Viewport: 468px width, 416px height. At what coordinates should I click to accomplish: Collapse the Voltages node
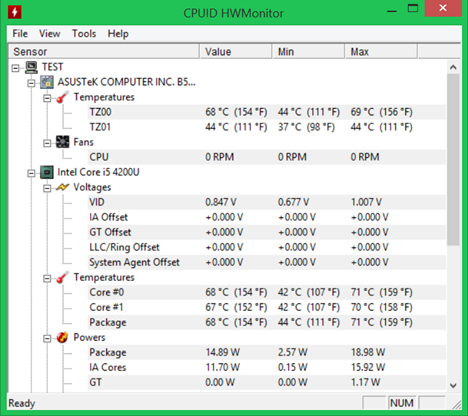point(47,189)
